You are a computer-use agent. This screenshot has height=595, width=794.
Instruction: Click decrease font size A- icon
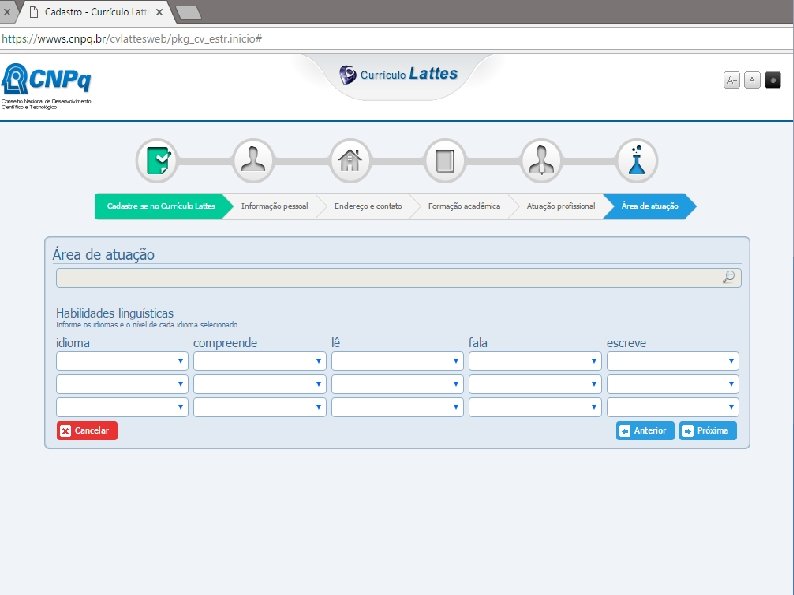[x=732, y=80]
